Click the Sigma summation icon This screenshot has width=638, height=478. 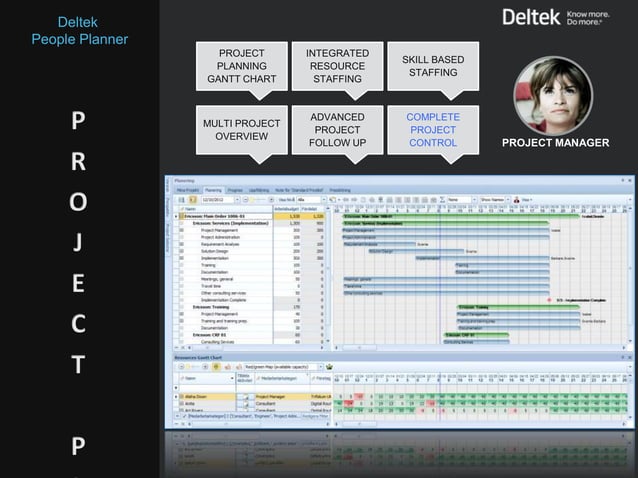pyautogui.click(x=442, y=200)
